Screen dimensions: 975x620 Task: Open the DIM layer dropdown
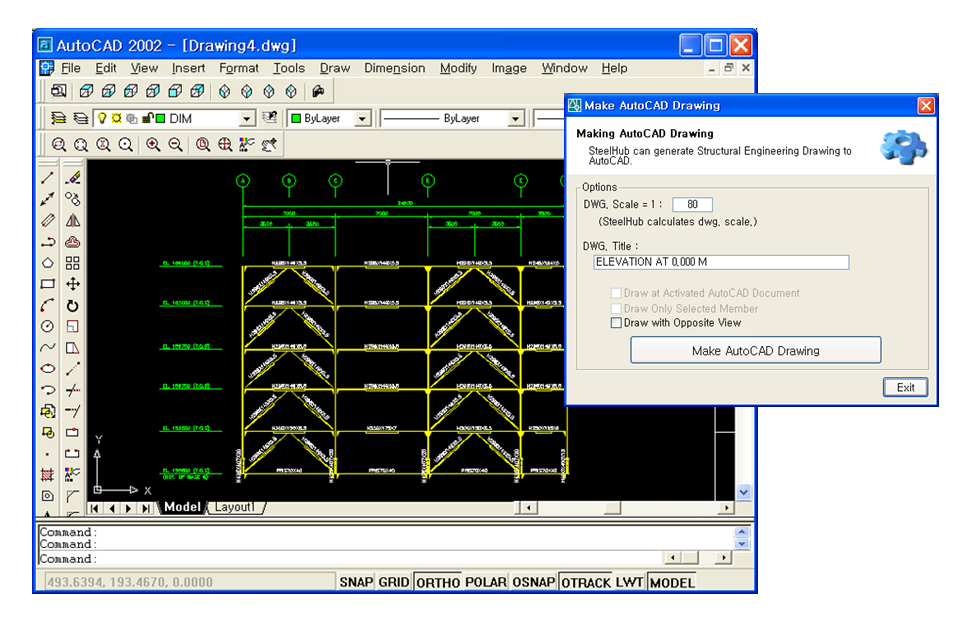pyautogui.click(x=247, y=118)
